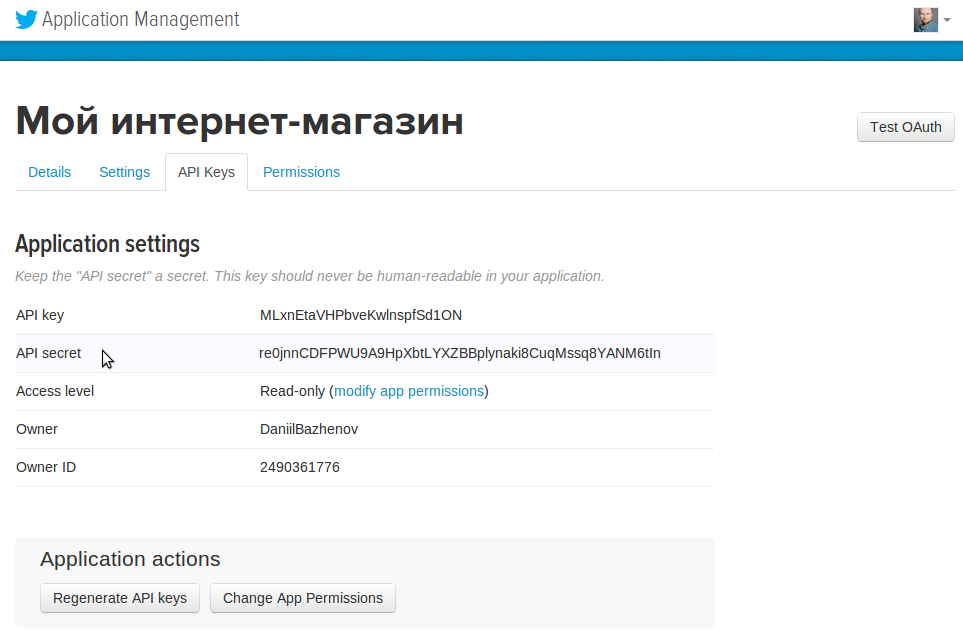Click the owner name DaniilBazhenov
The height and width of the screenshot is (633, 963).
[x=309, y=429]
